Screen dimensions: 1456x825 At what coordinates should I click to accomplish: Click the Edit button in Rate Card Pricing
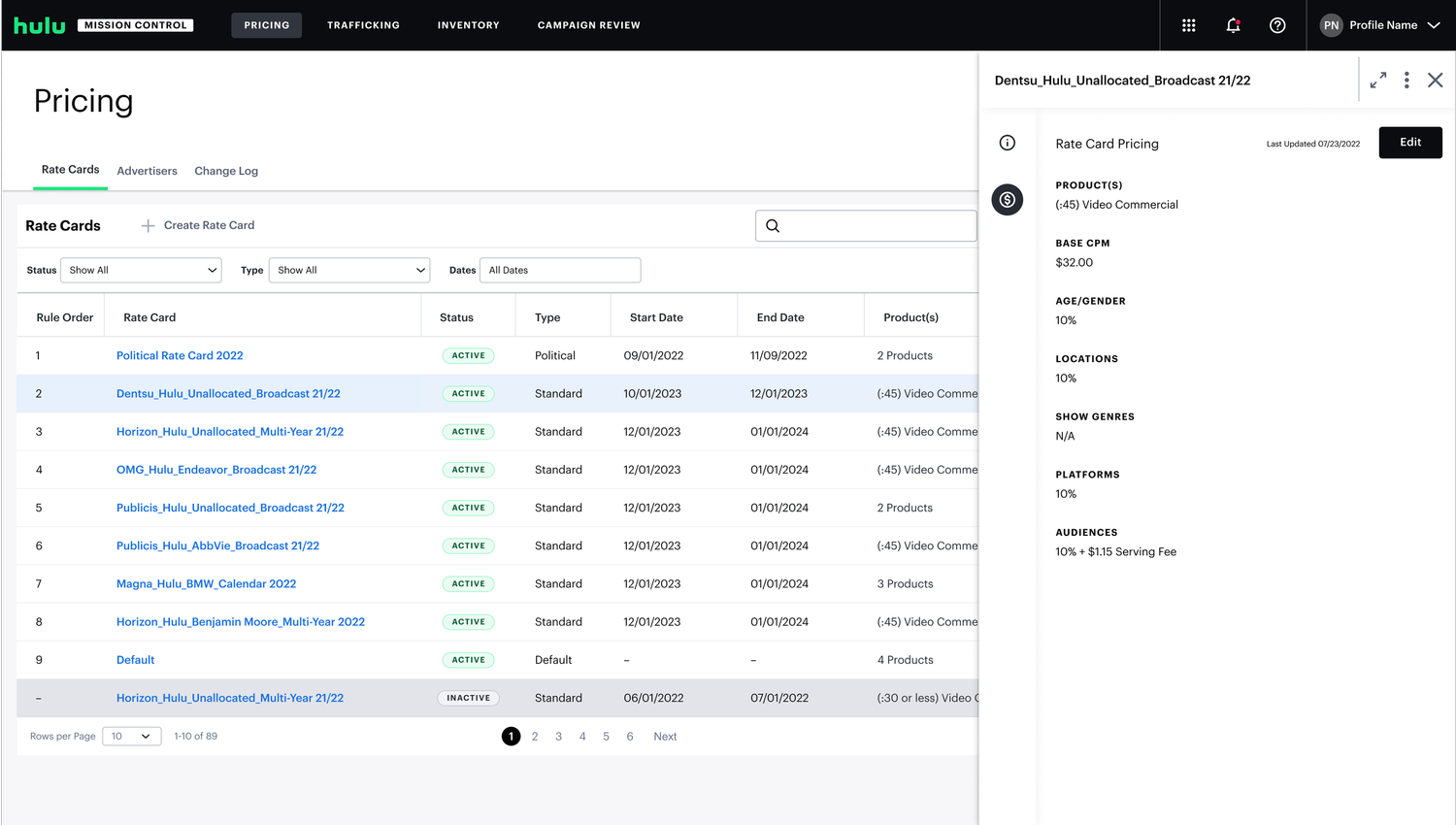[1410, 142]
